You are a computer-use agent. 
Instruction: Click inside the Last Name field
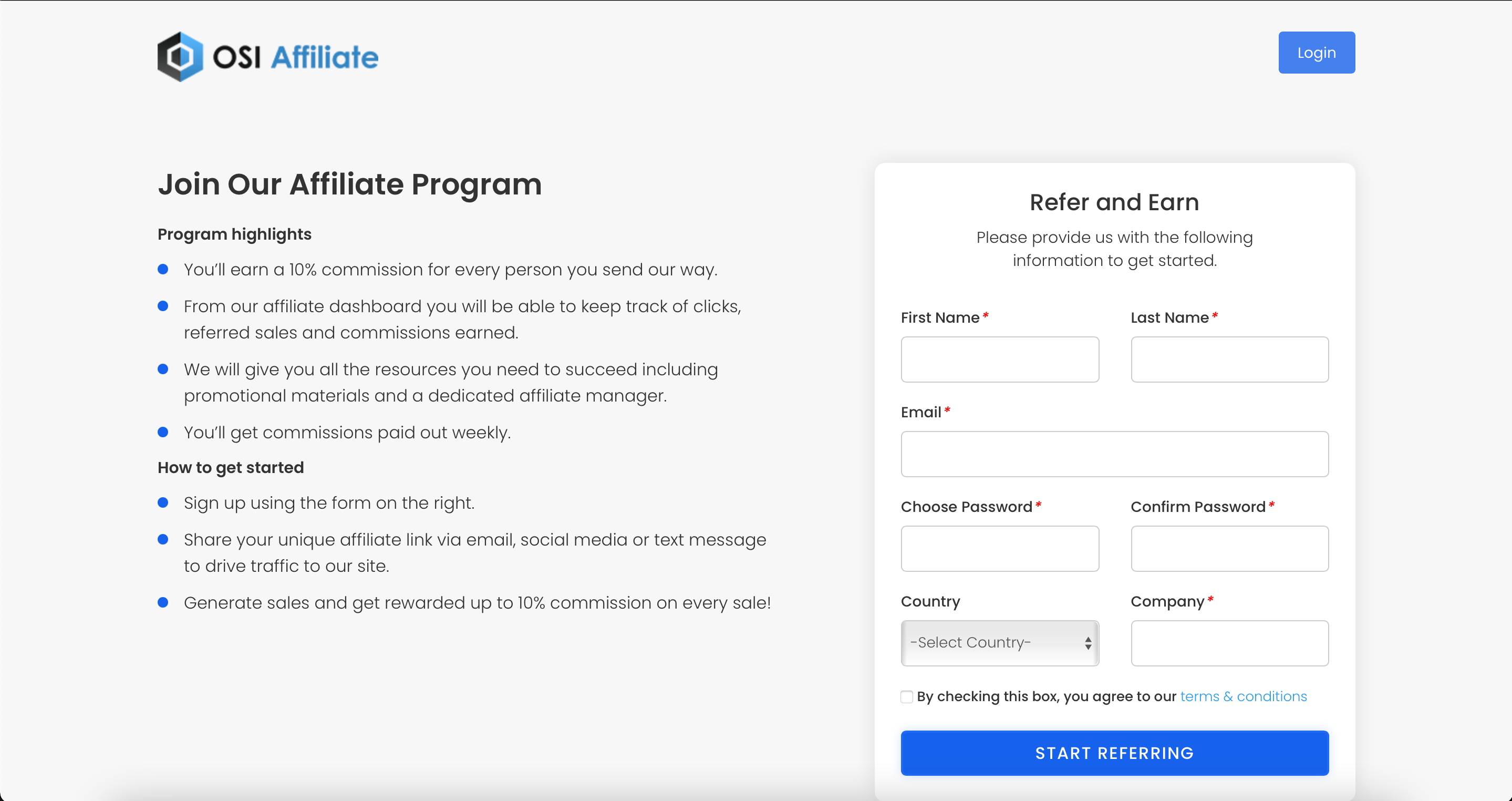[x=1230, y=359]
